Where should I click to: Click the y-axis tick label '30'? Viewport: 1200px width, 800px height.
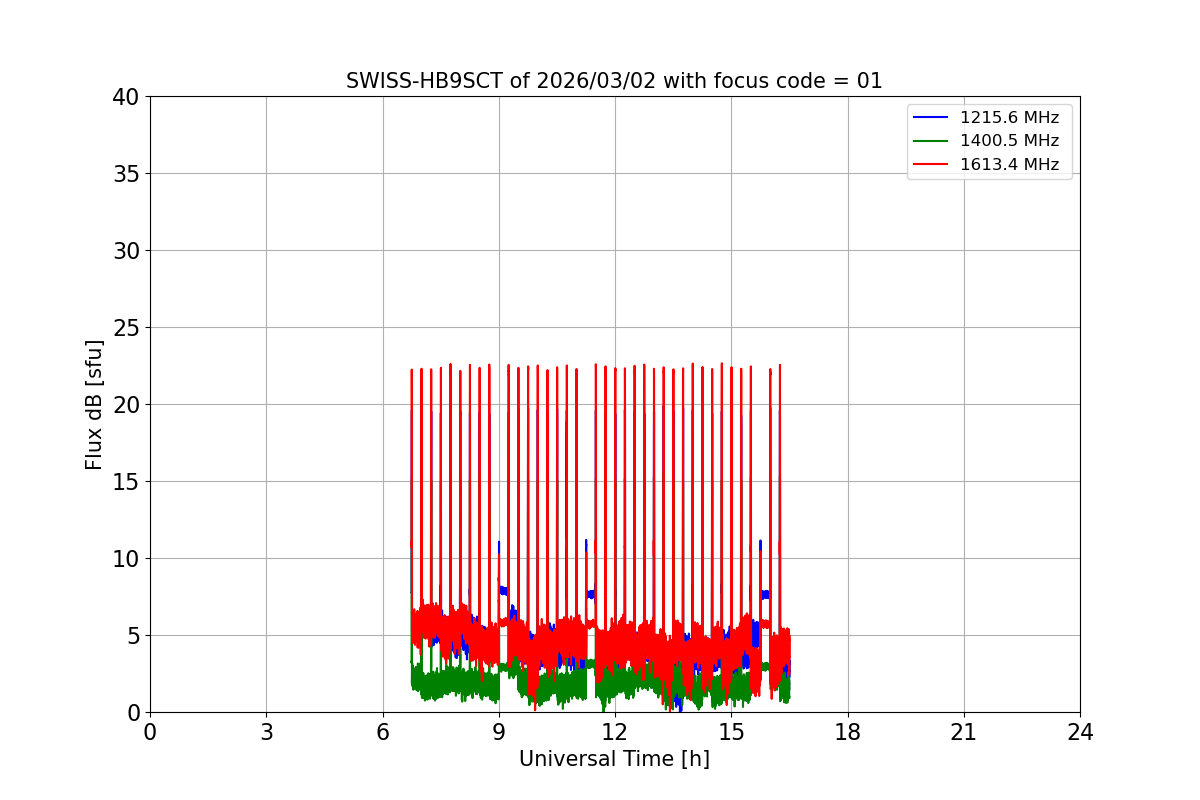127,251
